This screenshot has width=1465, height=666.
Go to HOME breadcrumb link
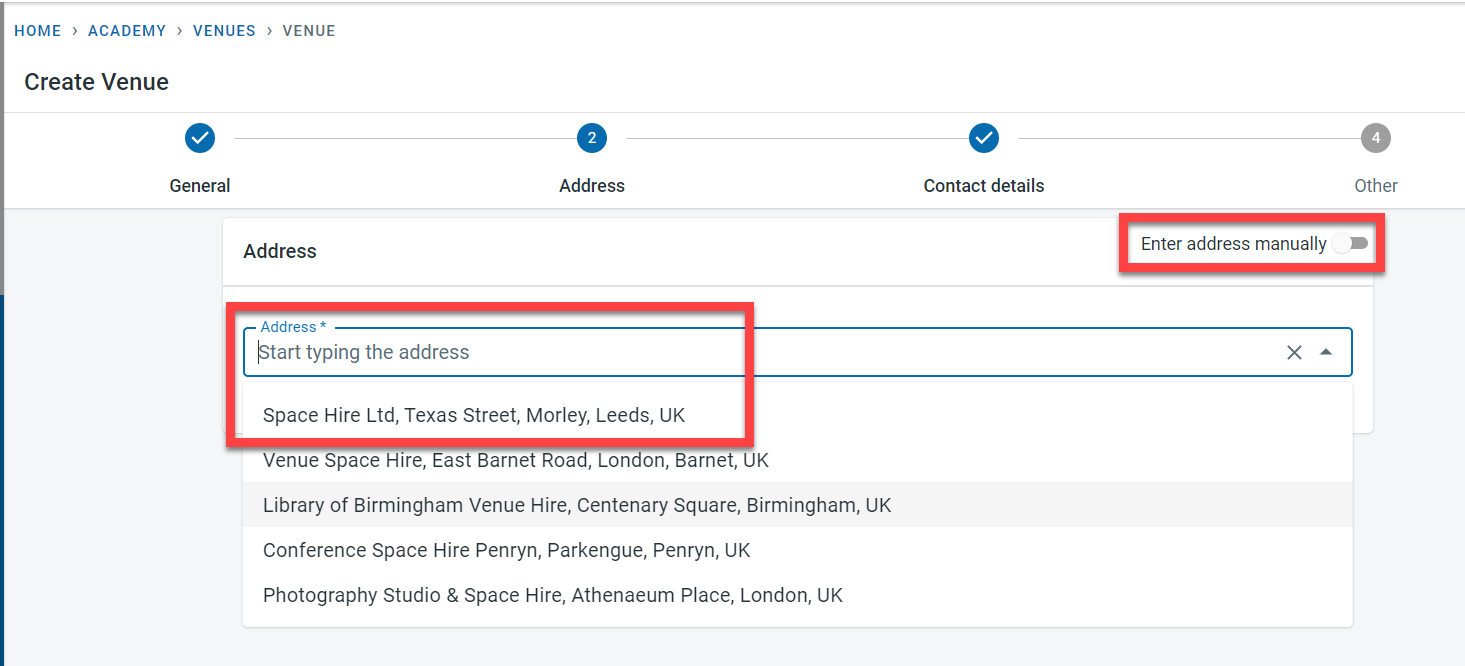(38, 31)
